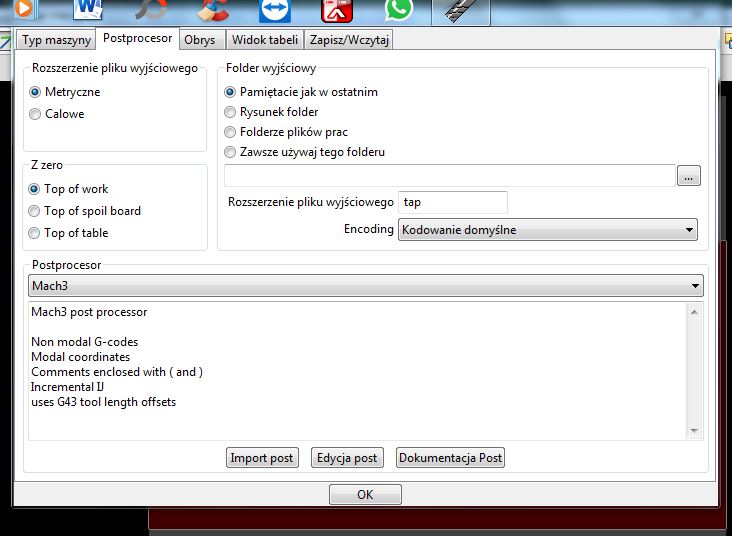Choose the Rysunek folder output option

pyautogui.click(x=231, y=112)
